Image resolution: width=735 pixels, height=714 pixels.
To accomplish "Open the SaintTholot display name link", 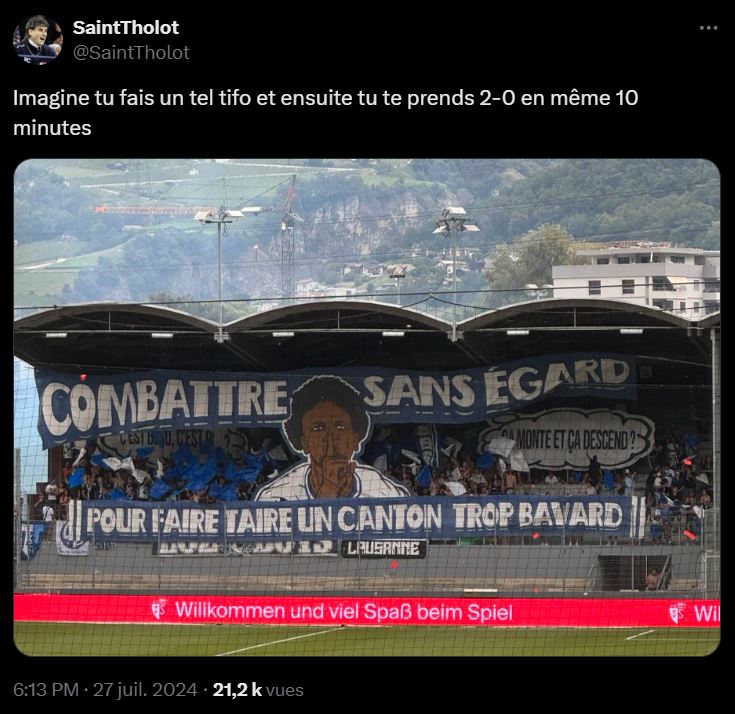I will (126, 28).
